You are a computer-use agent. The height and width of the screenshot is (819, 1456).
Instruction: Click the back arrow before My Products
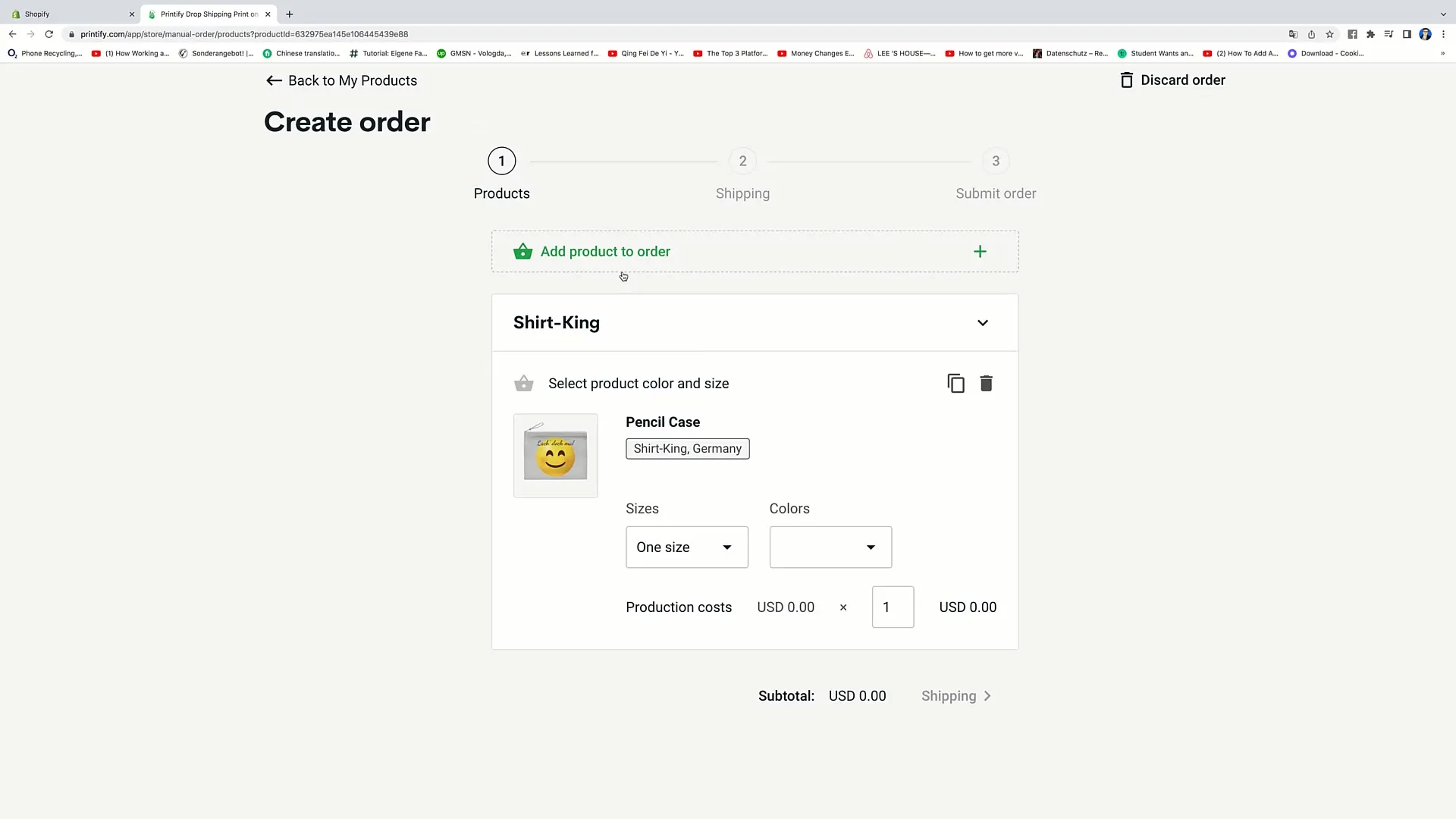(274, 80)
